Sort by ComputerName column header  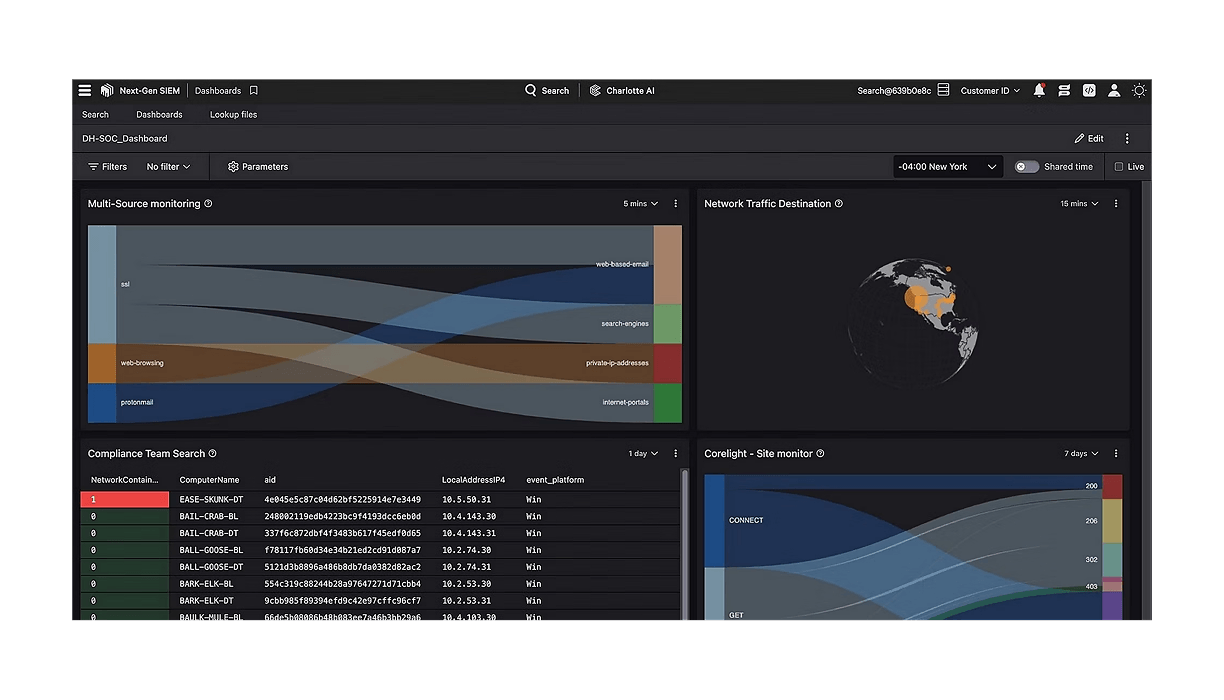tap(209, 480)
